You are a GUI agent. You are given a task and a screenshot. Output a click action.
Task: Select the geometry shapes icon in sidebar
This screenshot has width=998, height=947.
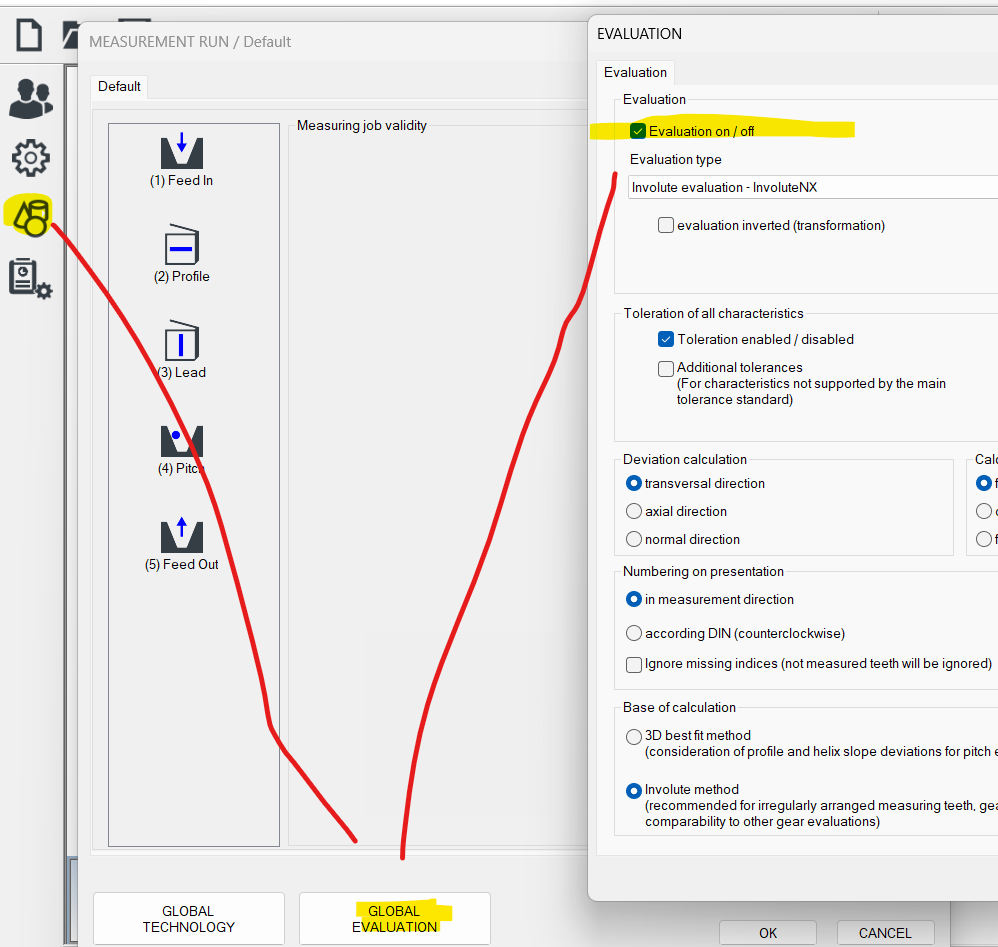(x=30, y=216)
